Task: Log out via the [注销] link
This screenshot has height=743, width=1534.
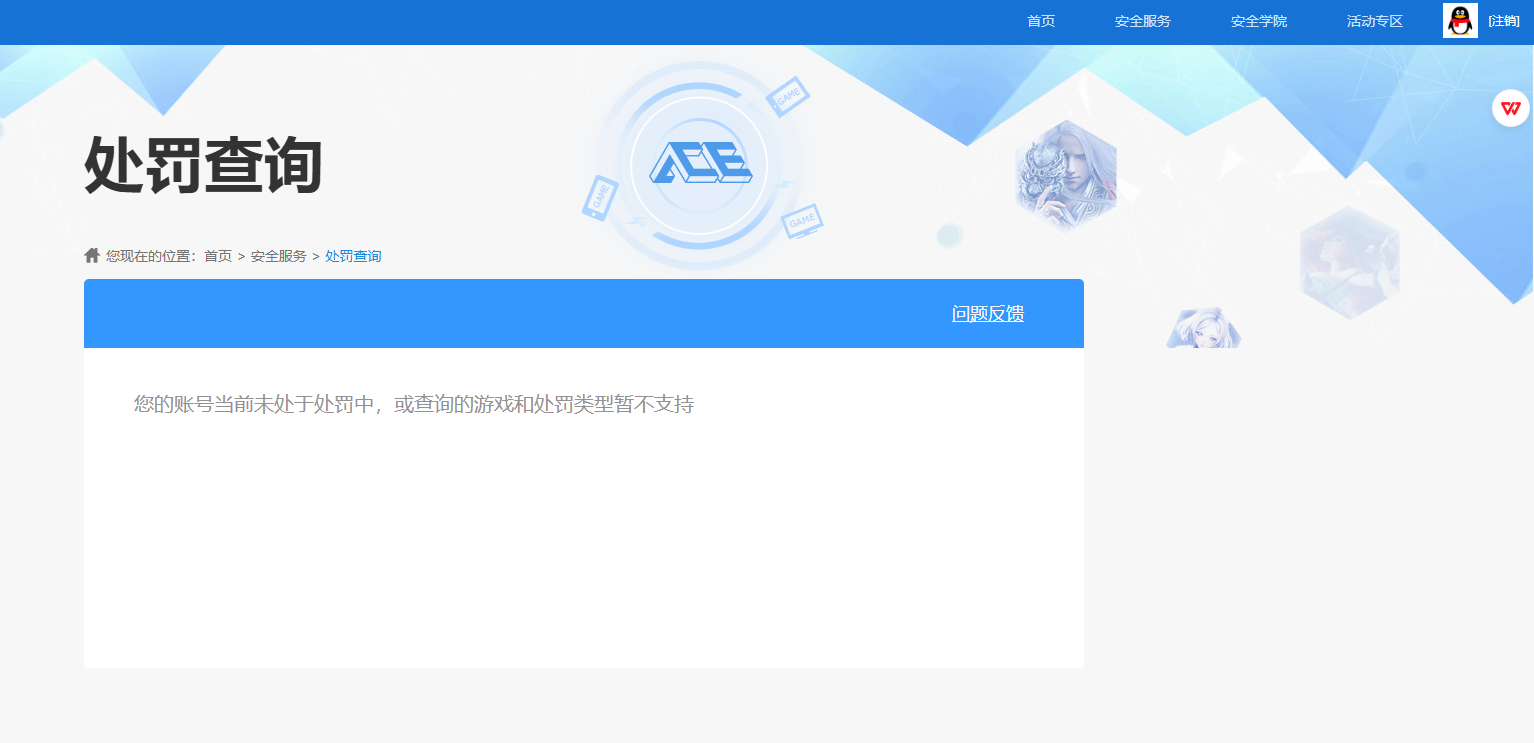Action: [1504, 20]
